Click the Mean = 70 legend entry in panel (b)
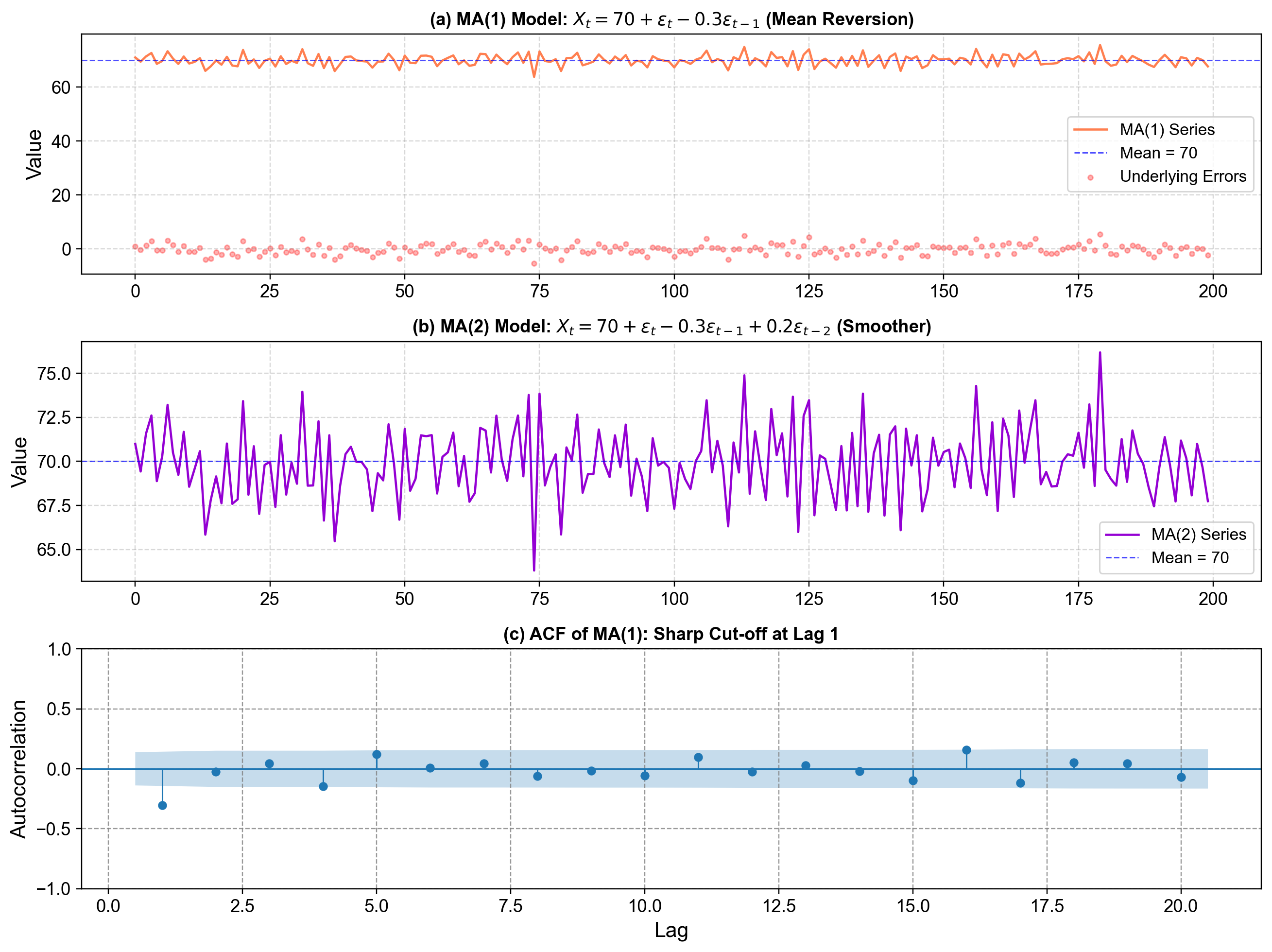 1189,557
